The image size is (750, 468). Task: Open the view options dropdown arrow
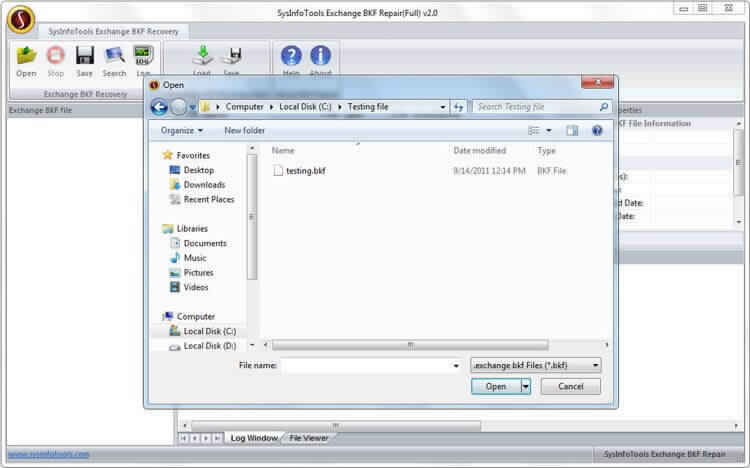click(x=549, y=131)
